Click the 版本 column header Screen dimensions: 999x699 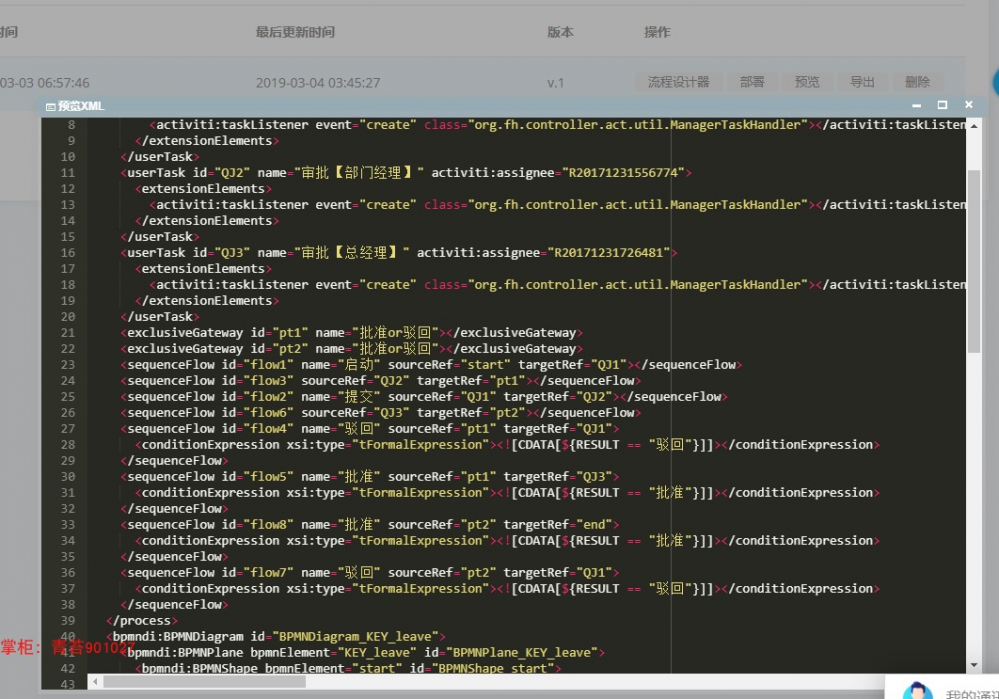560,32
